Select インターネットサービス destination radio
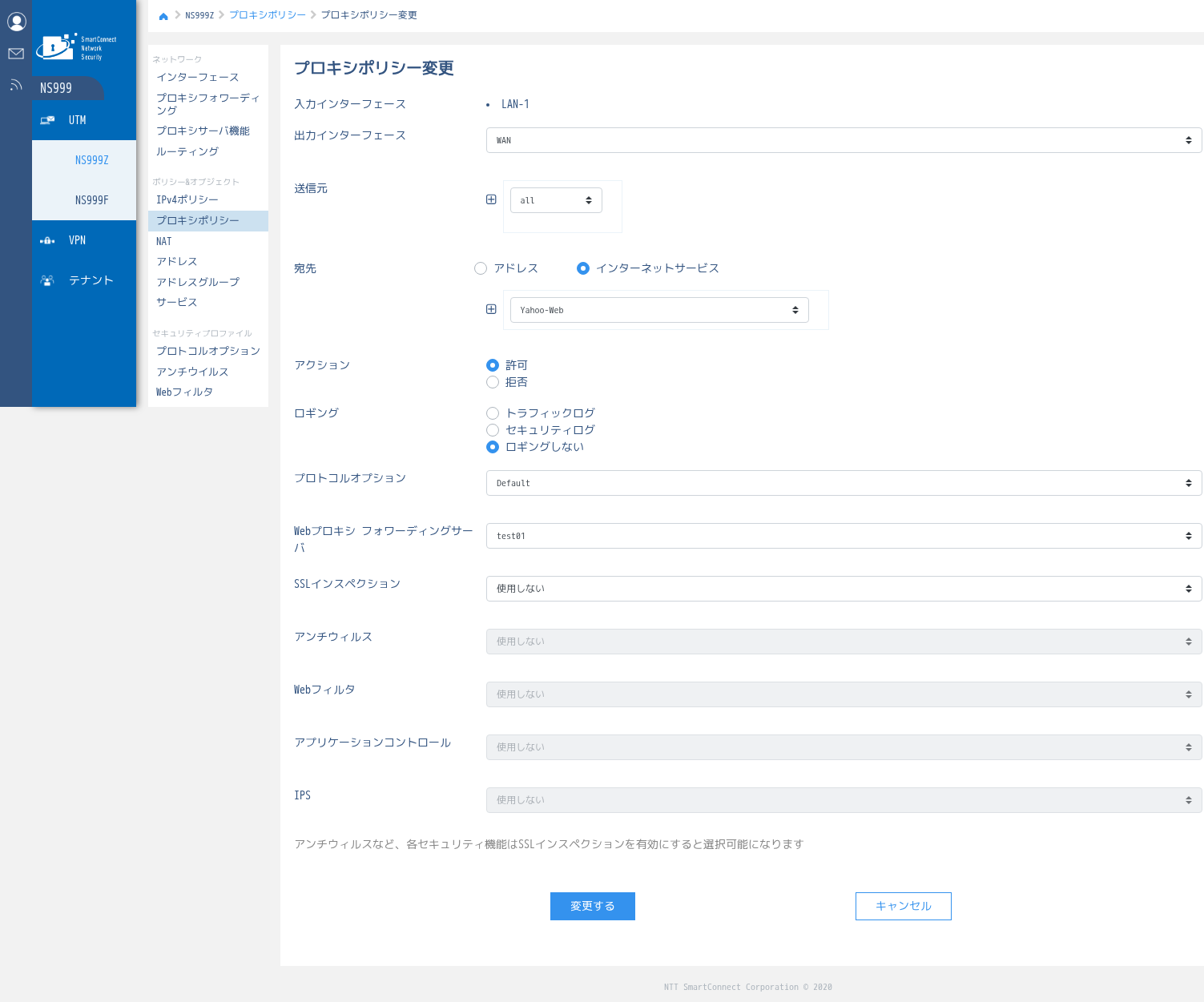Image resolution: width=1204 pixels, height=1002 pixels. click(x=583, y=268)
